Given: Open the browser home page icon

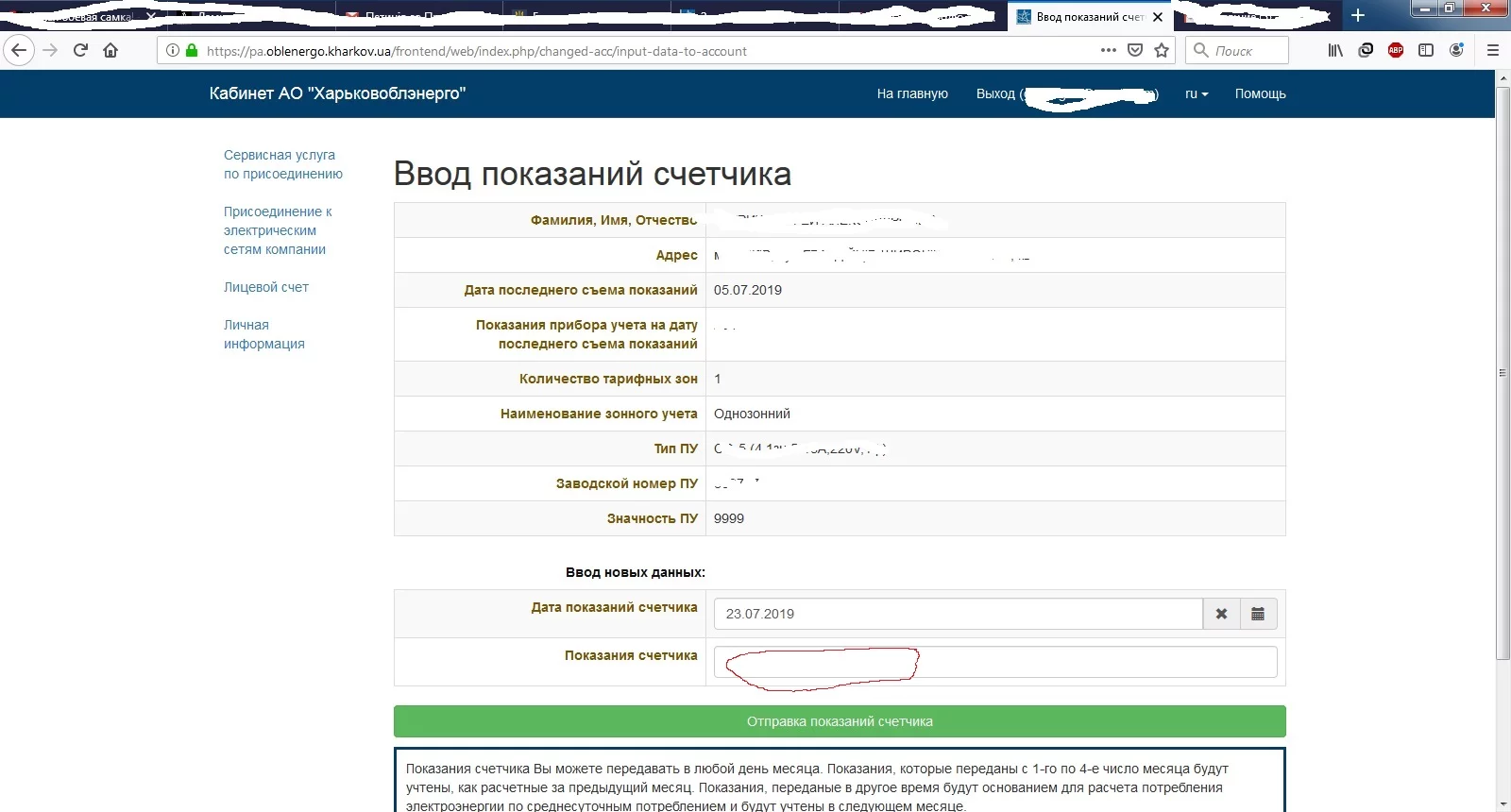Looking at the screenshot, I should pyautogui.click(x=110, y=50).
